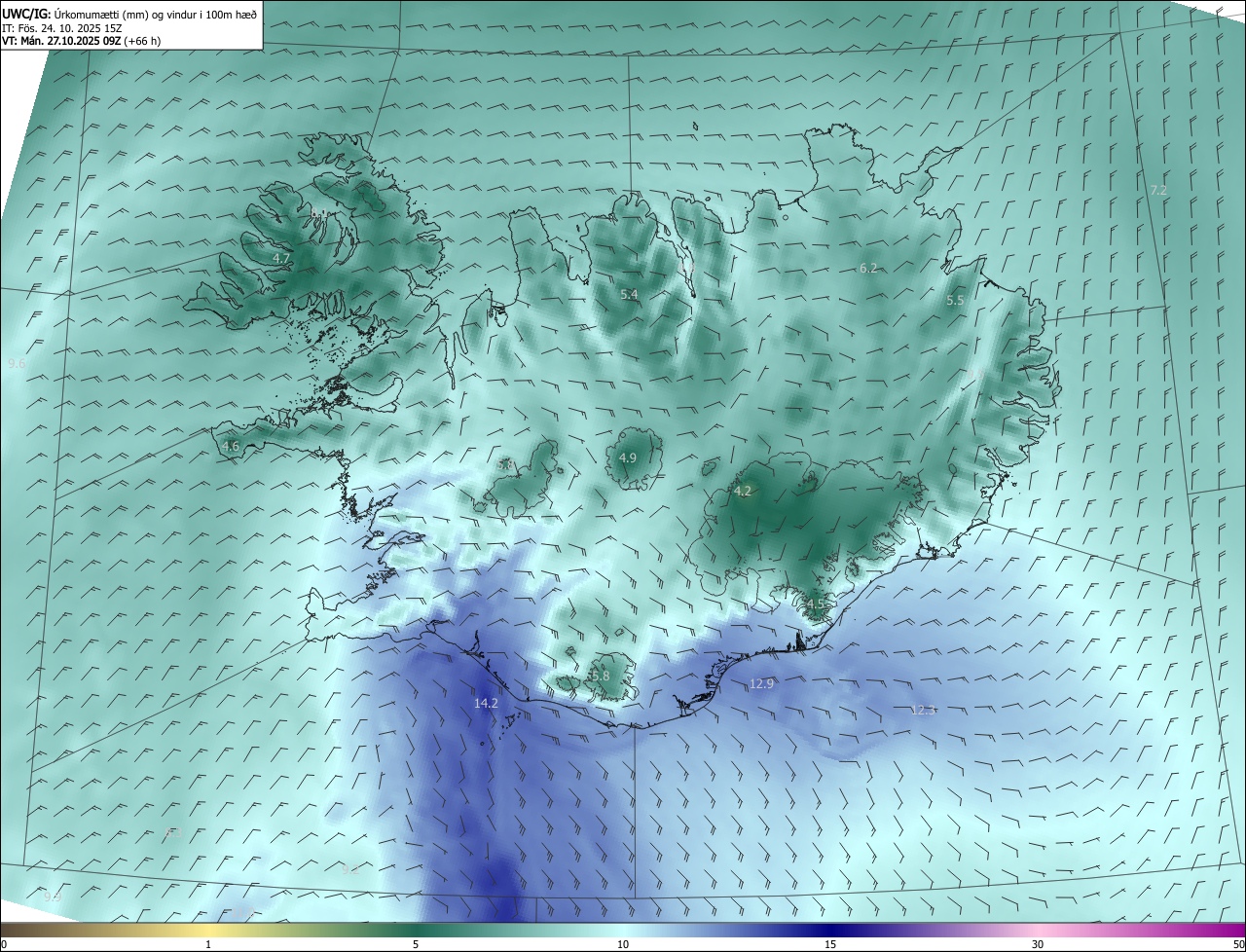Click the 4.7 value in the Westfjords
This screenshot has width=1246, height=952.
(281, 258)
